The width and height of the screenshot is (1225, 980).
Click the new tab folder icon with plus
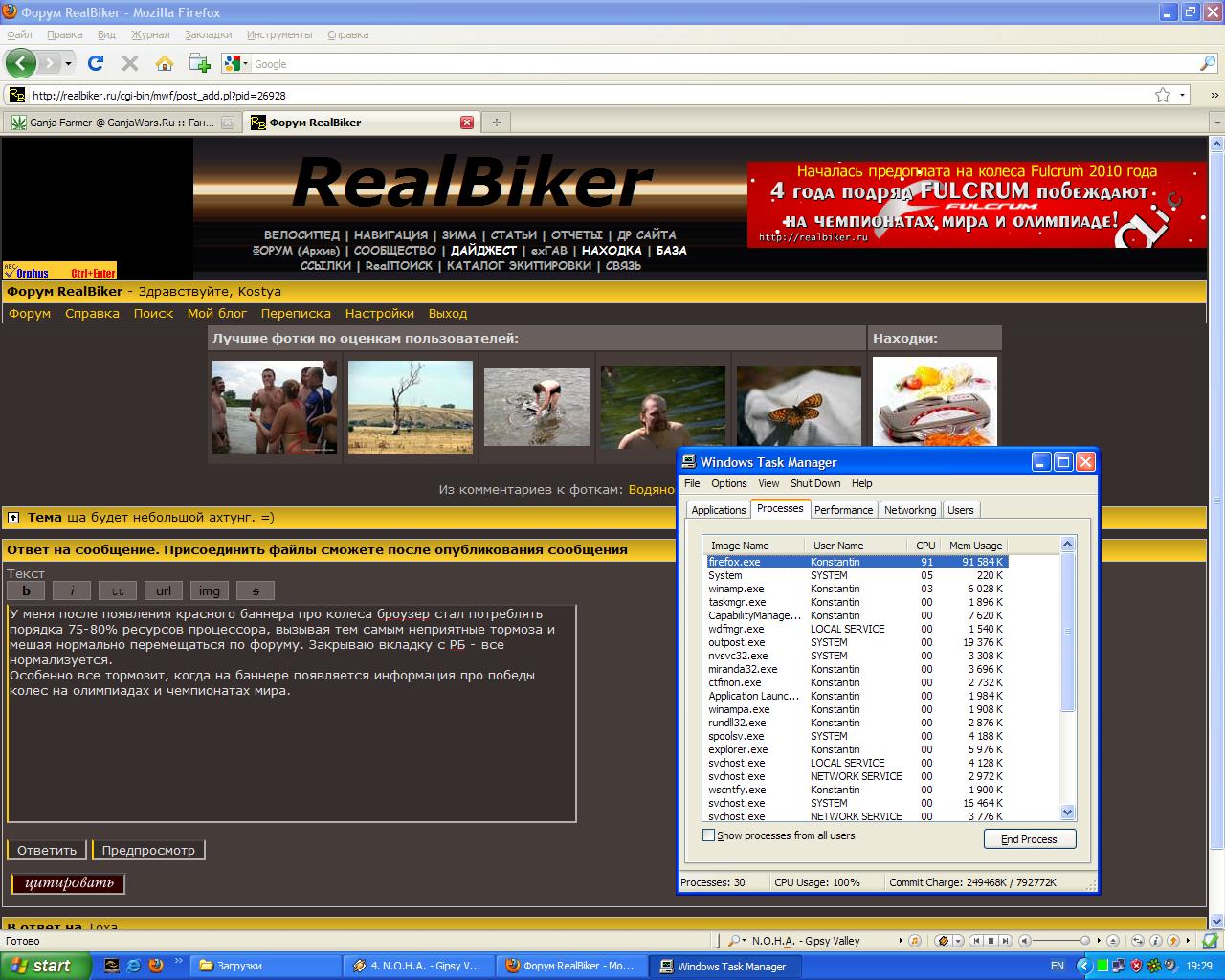pos(199,63)
